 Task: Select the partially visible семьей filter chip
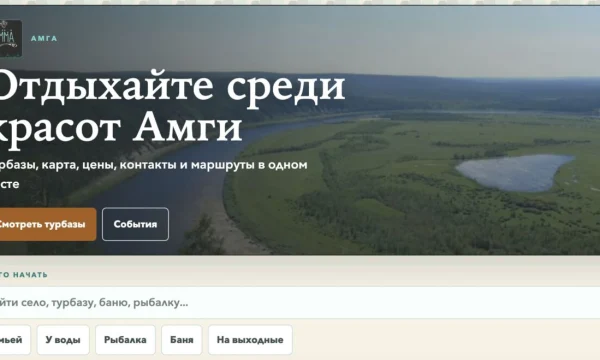pos(15,340)
